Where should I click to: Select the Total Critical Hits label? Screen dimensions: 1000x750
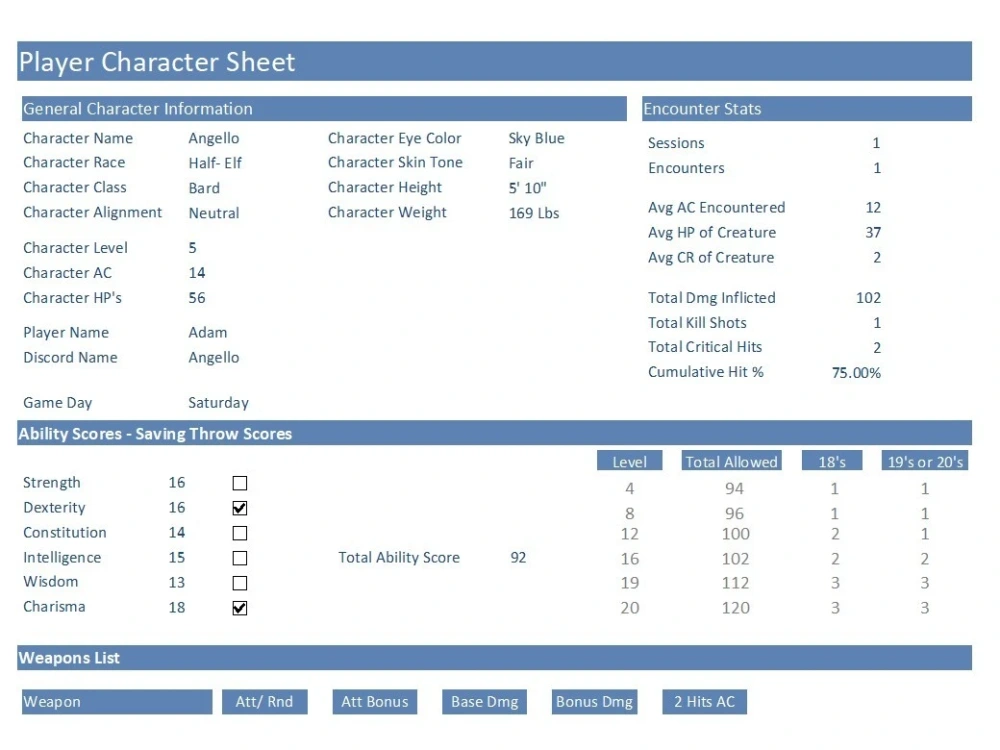coord(705,347)
